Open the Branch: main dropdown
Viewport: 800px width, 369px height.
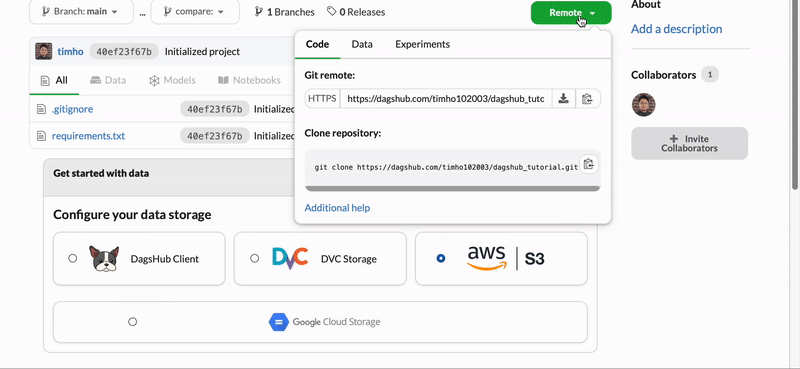(x=81, y=12)
